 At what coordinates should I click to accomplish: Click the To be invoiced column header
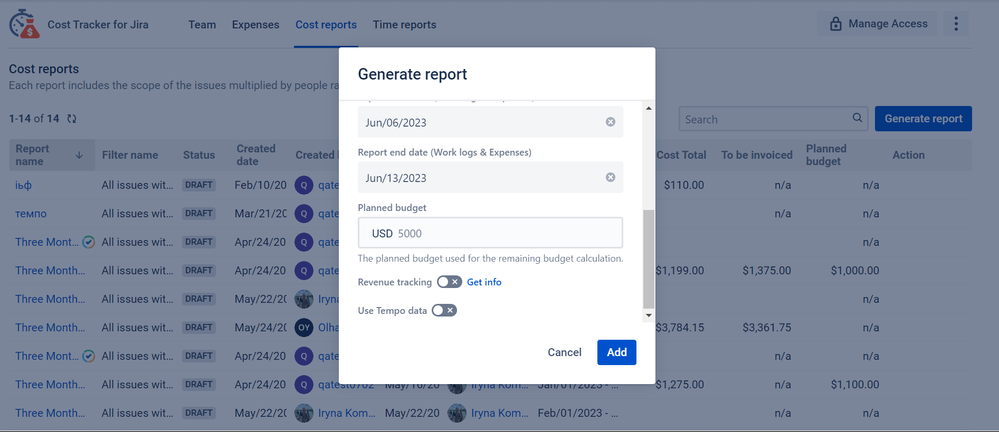[757, 155]
